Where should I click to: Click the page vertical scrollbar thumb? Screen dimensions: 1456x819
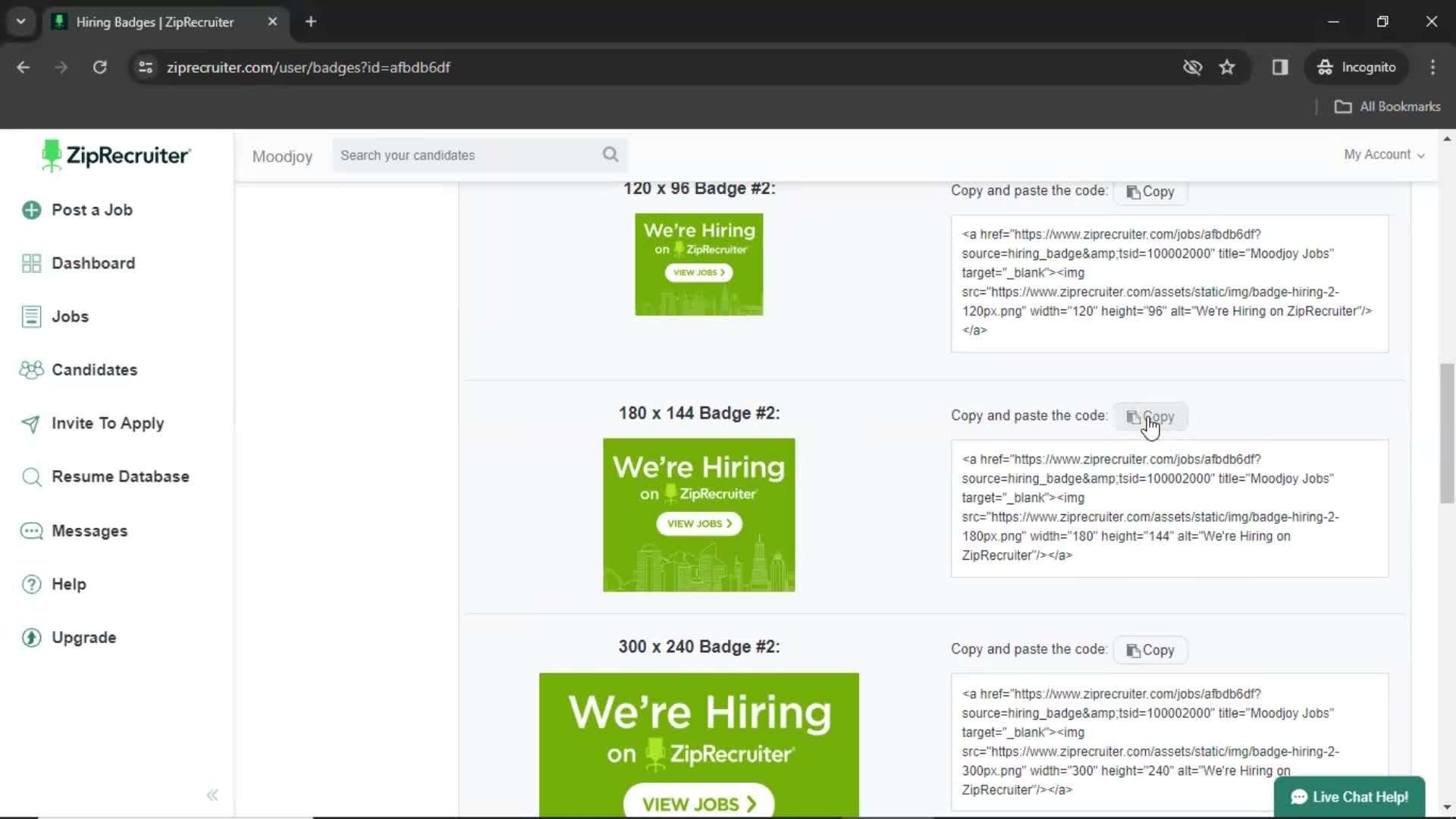tap(1447, 432)
